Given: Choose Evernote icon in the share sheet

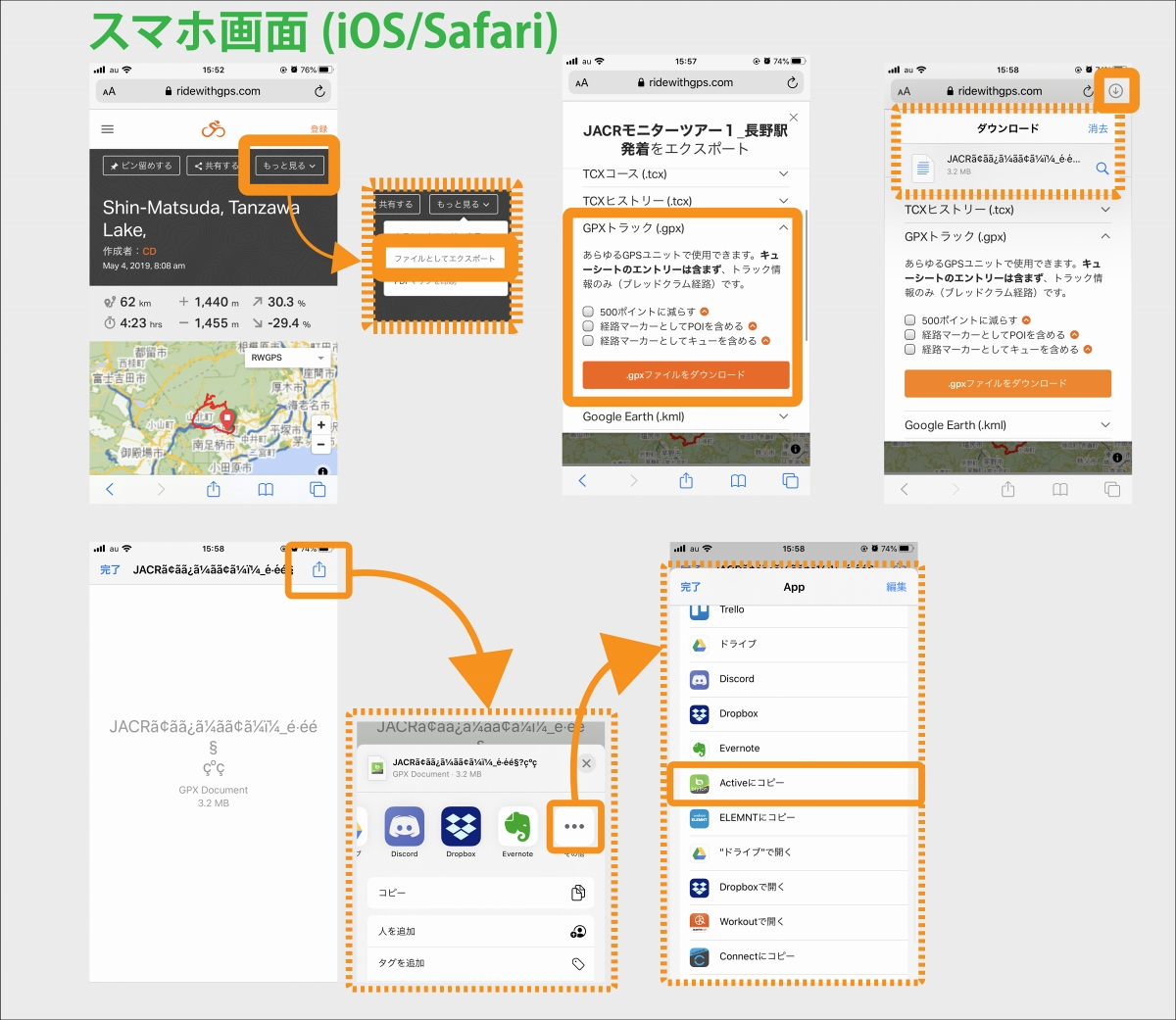Looking at the screenshot, I should click(517, 827).
